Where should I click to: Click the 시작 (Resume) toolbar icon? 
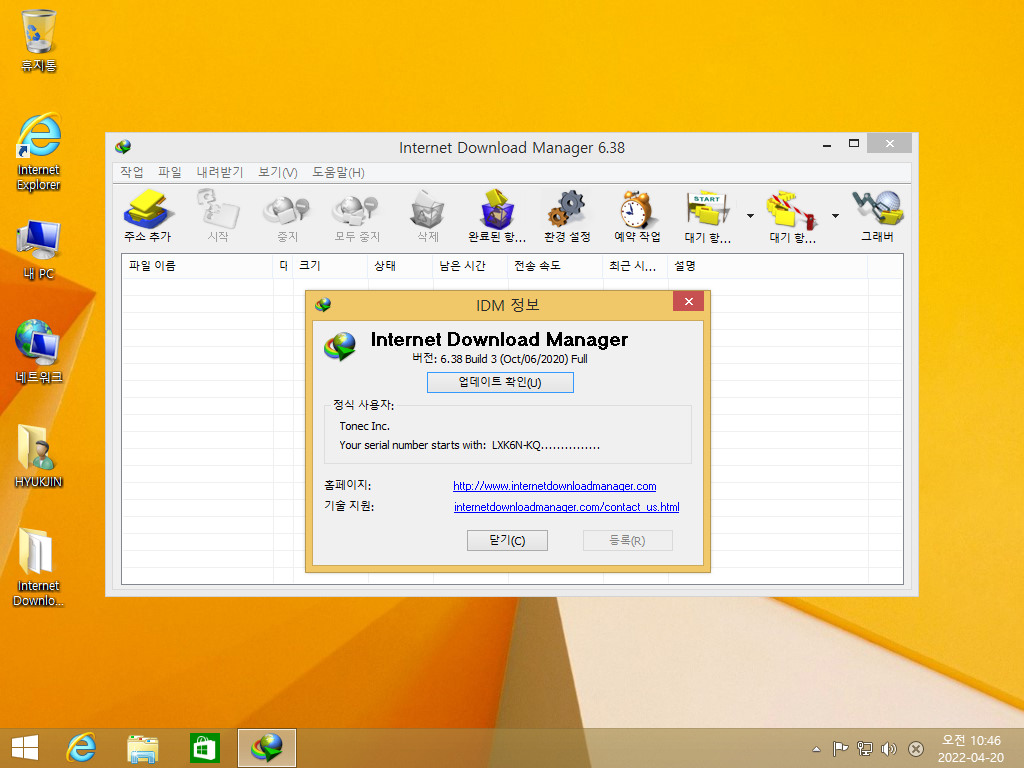point(218,216)
